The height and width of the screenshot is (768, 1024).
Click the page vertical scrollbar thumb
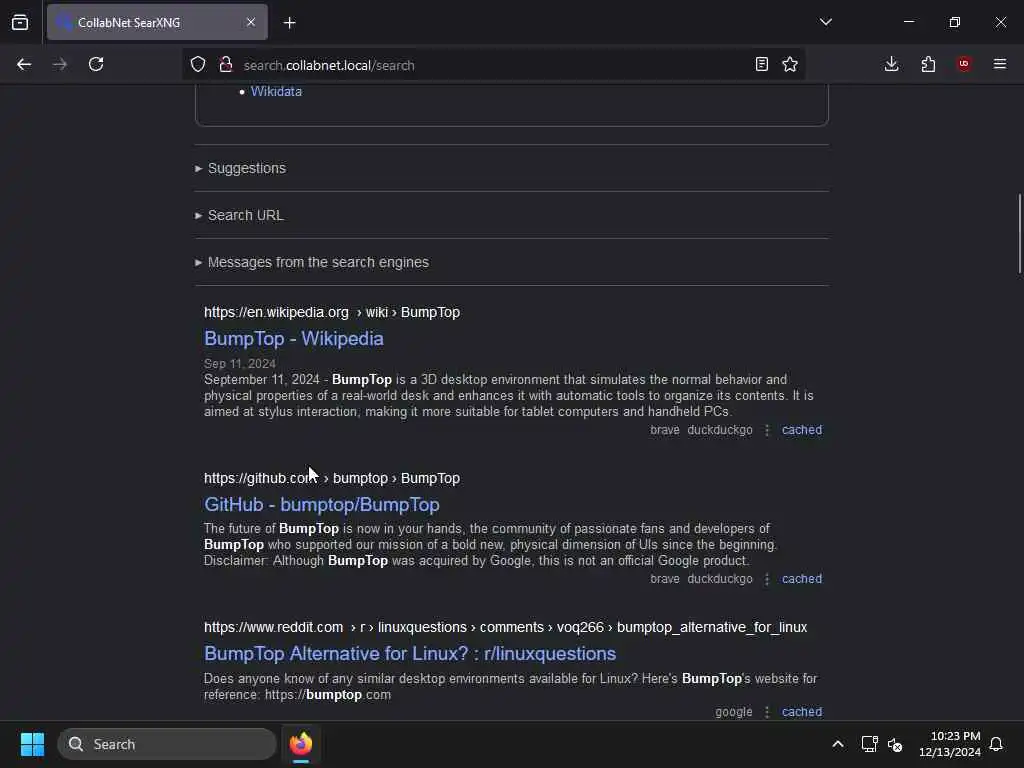click(x=1019, y=233)
